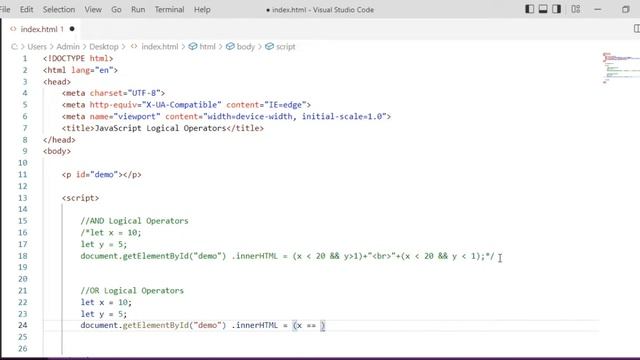This screenshot has width=640, height=360.
Task: Open the Selection menu
Action: tap(59, 9)
